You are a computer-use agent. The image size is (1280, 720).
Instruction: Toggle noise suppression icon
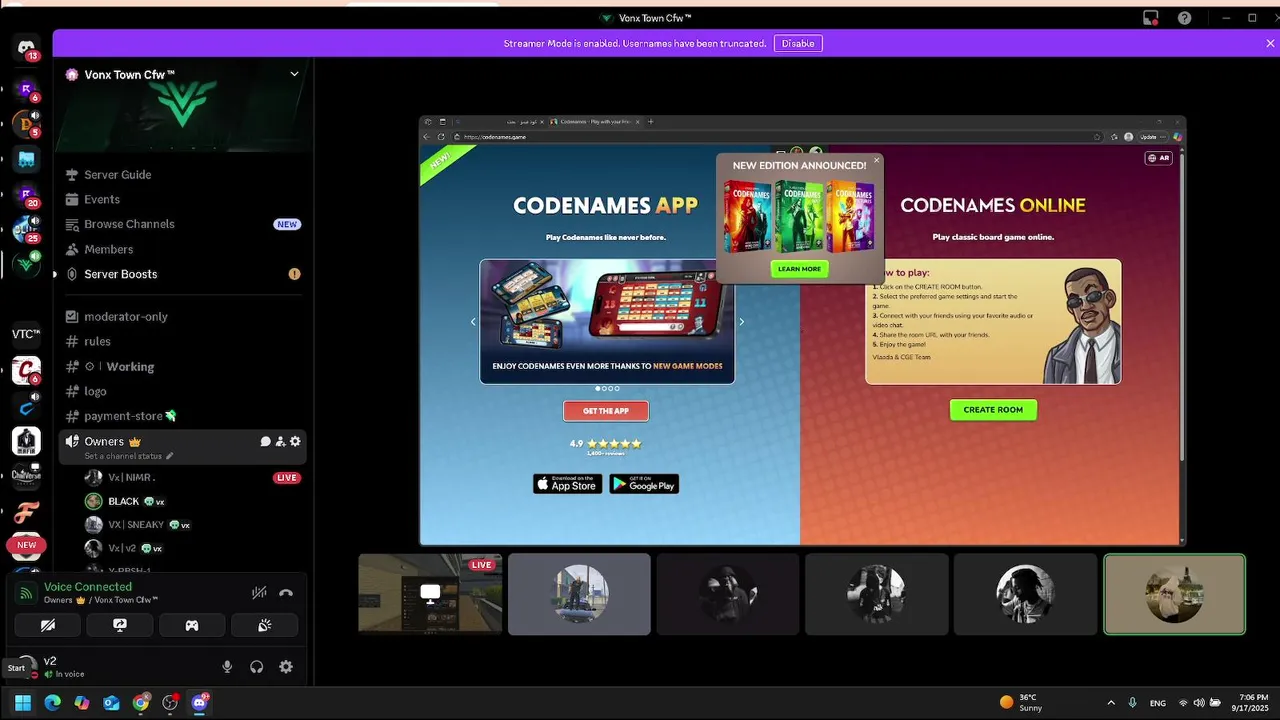[x=259, y=592]
